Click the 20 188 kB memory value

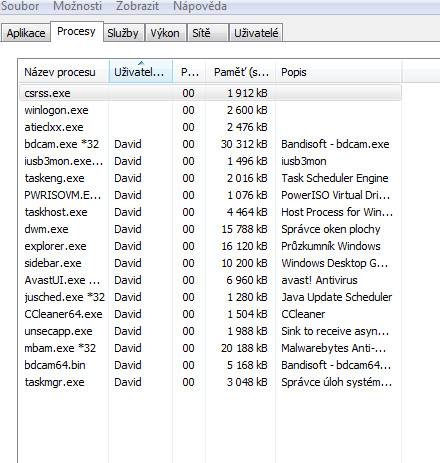pyautogui.click(x=244, y=348)
